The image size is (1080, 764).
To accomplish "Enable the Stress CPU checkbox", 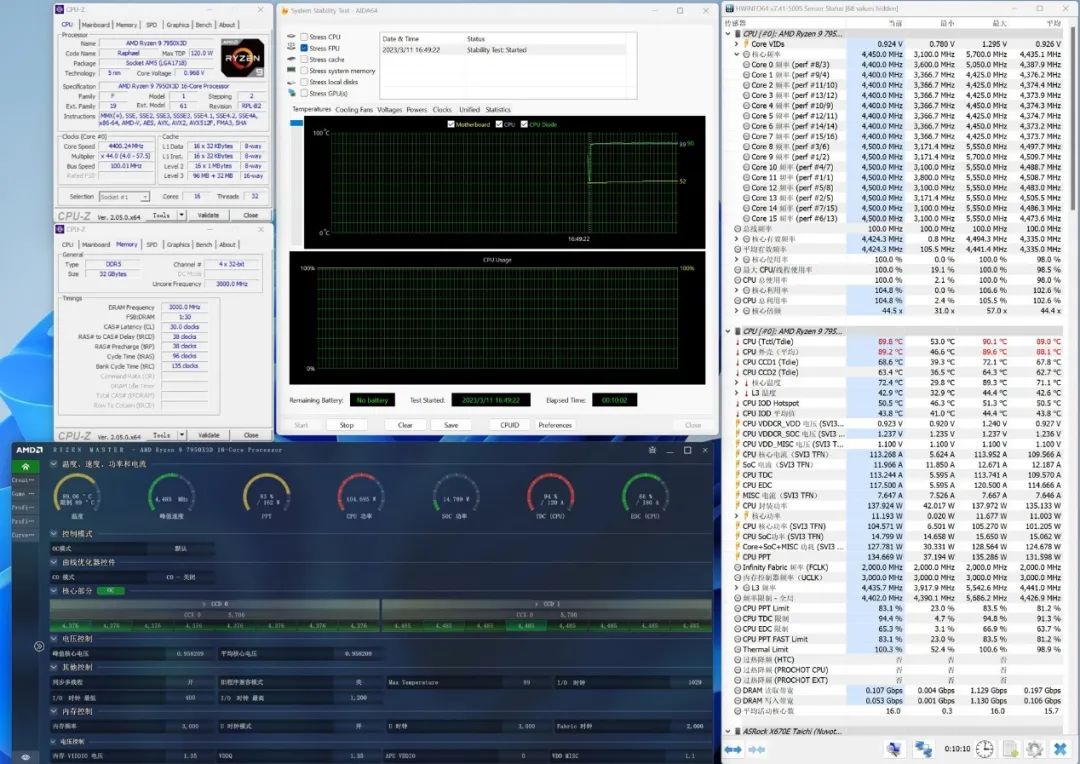I will coord(304,37).
